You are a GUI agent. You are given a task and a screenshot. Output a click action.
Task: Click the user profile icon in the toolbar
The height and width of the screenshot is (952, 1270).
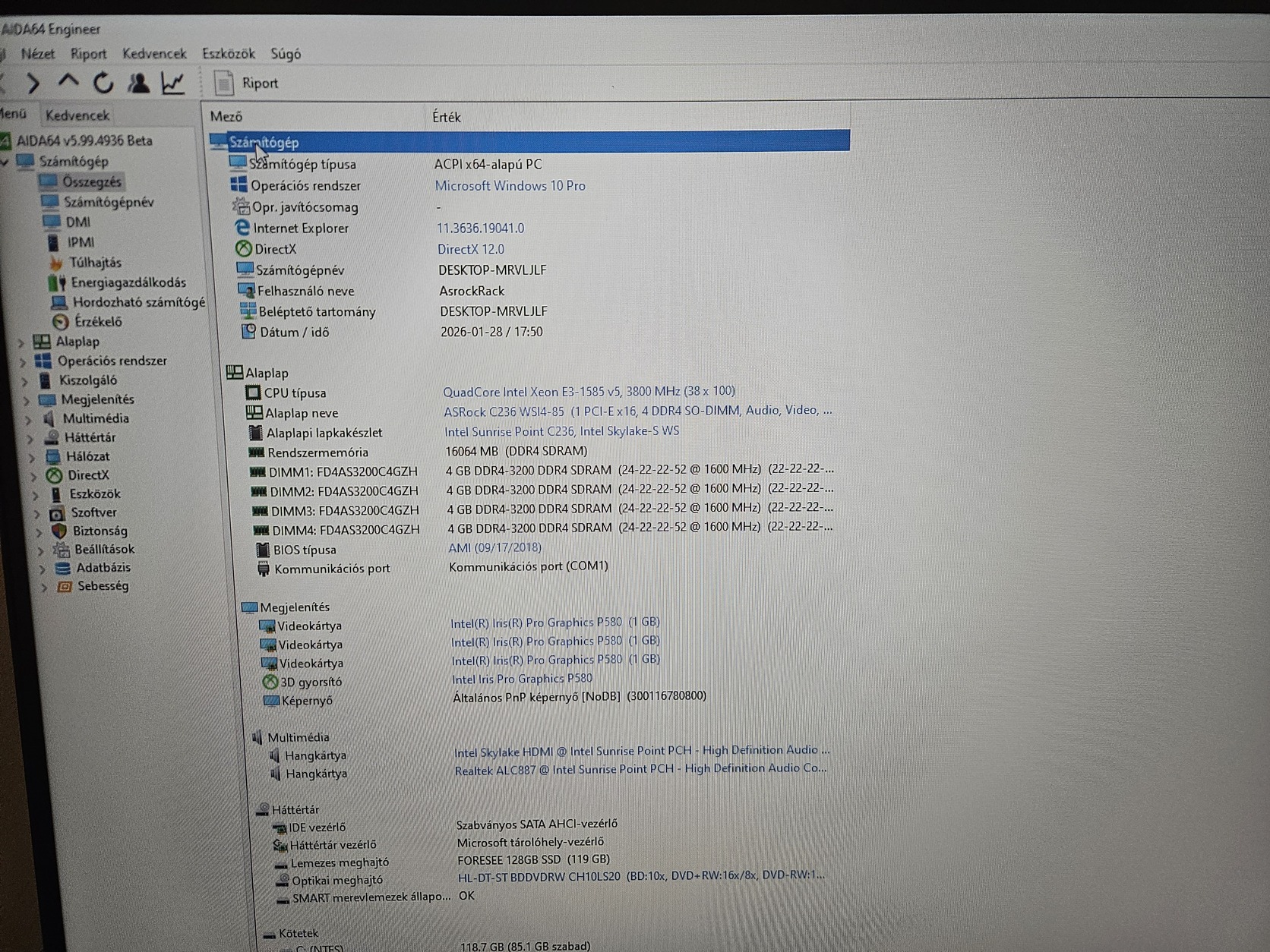[139, 81]
